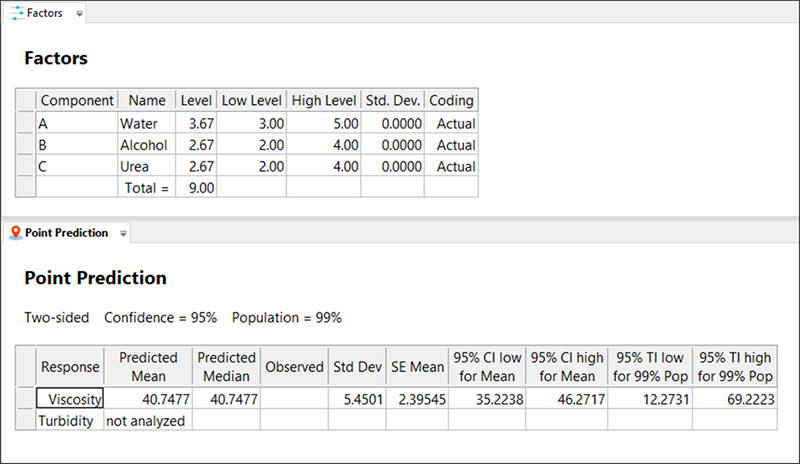
Task: Click the SE Mean value 2.39545
Action: [416, 400]
